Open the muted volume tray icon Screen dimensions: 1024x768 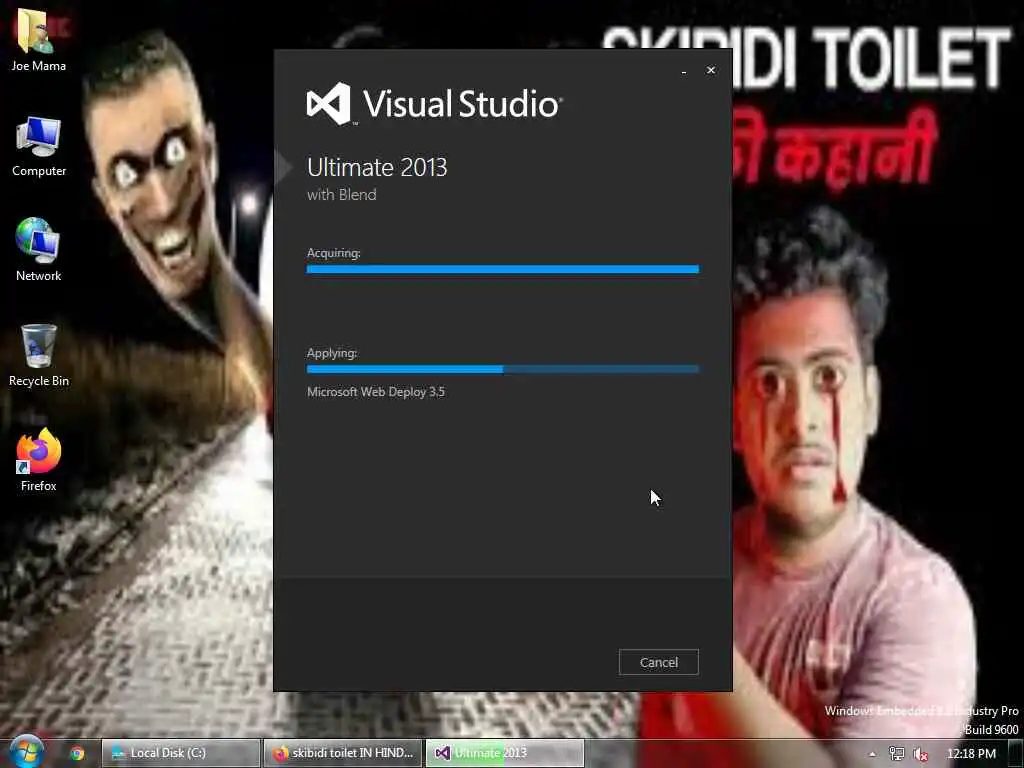tap(921, 754)
